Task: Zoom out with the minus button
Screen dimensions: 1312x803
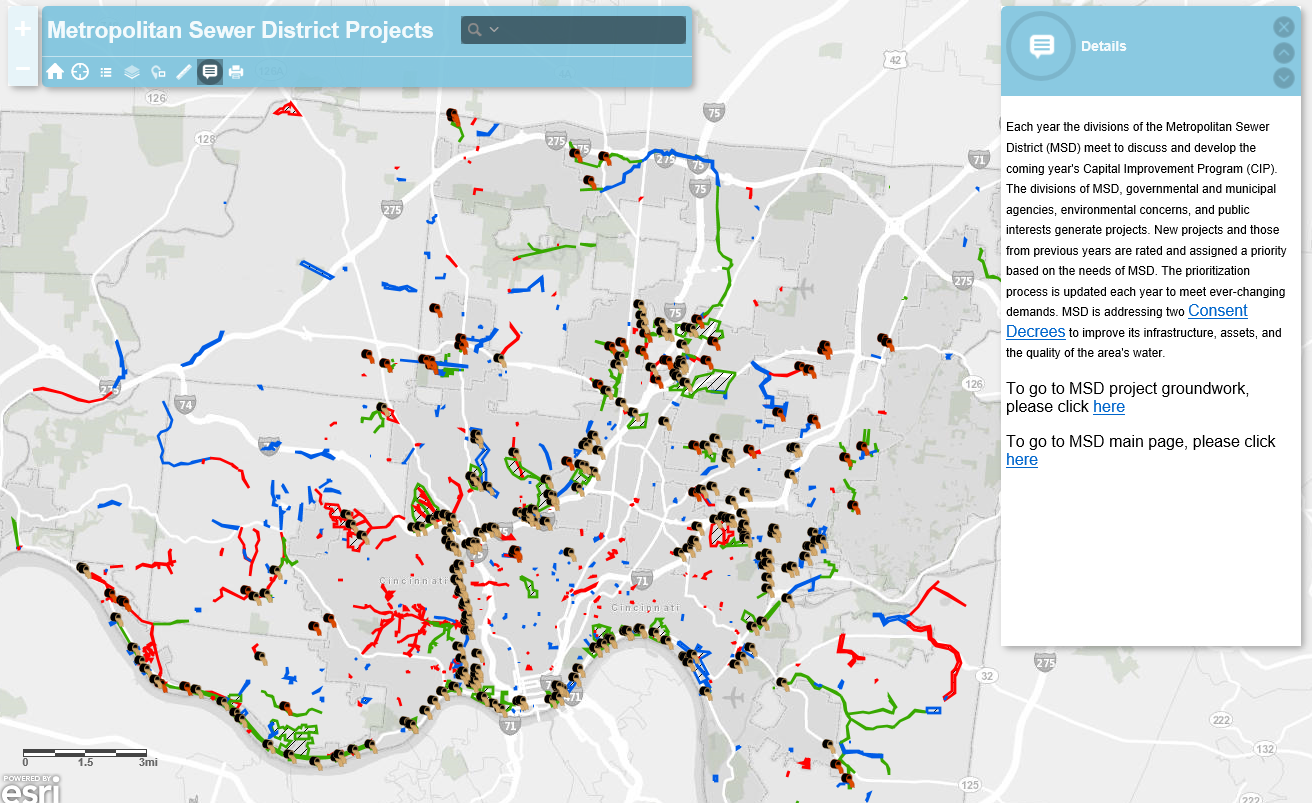Action: pos(23,68)
